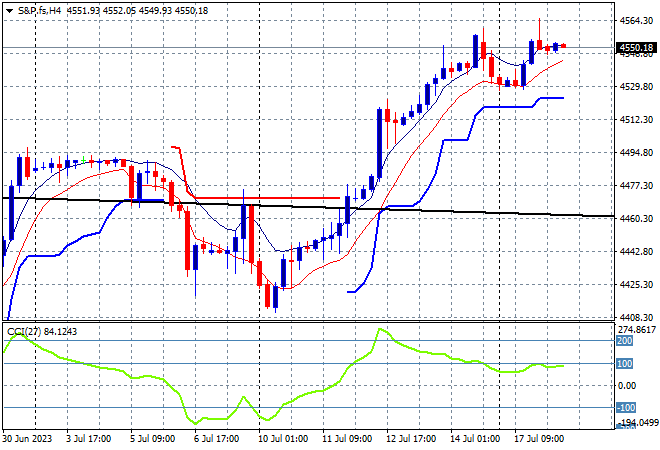
Task: Click the highlighted 4550.18 current price label
Action: coord(636,48)
